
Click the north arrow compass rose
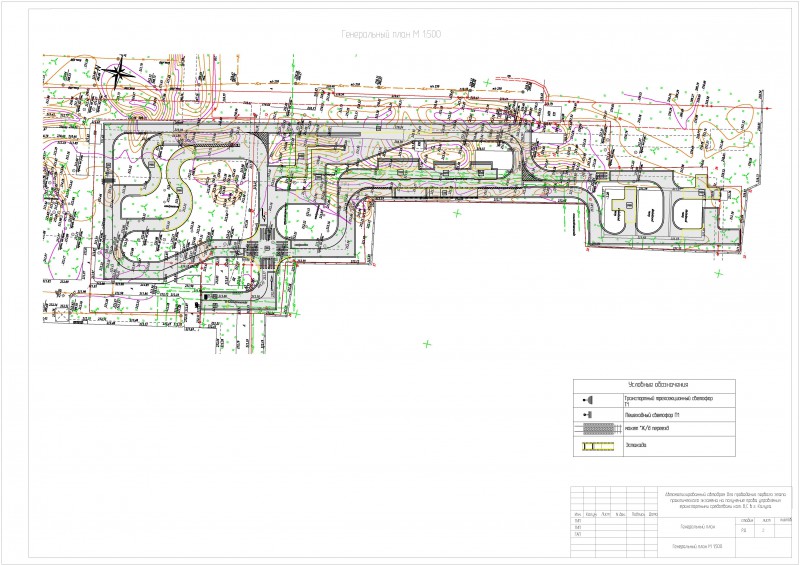[x=118, y=72]
